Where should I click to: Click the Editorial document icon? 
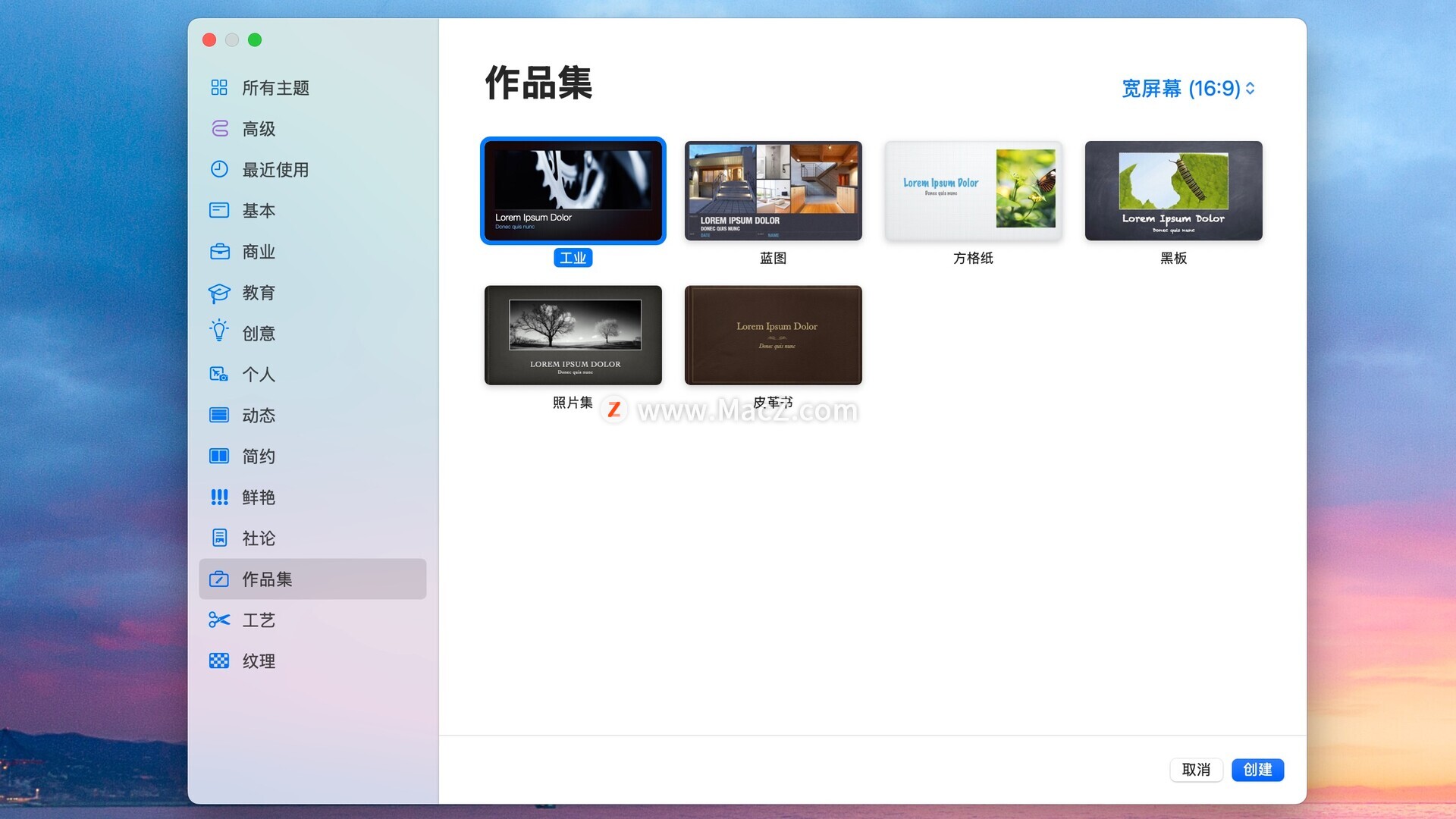click(x=219, y=538)
